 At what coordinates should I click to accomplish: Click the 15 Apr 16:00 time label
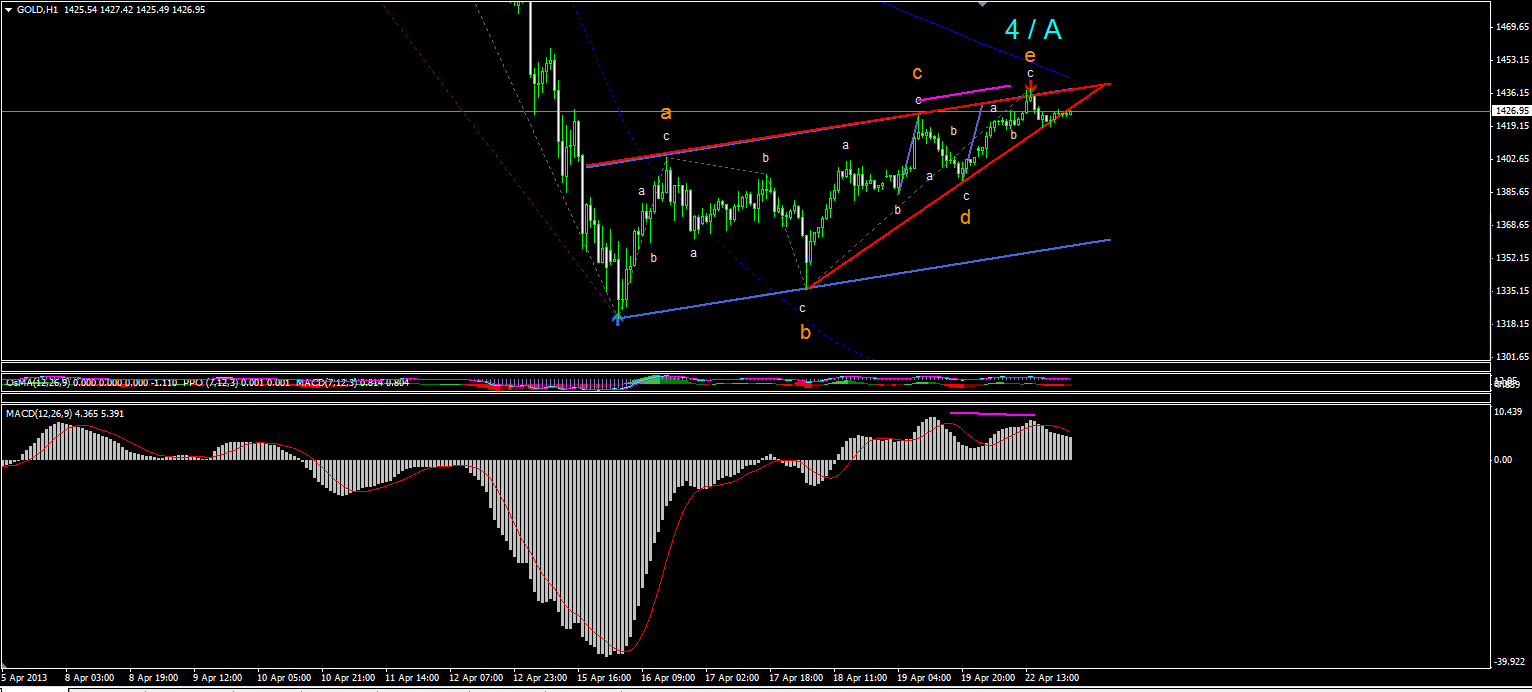(605, 678)
